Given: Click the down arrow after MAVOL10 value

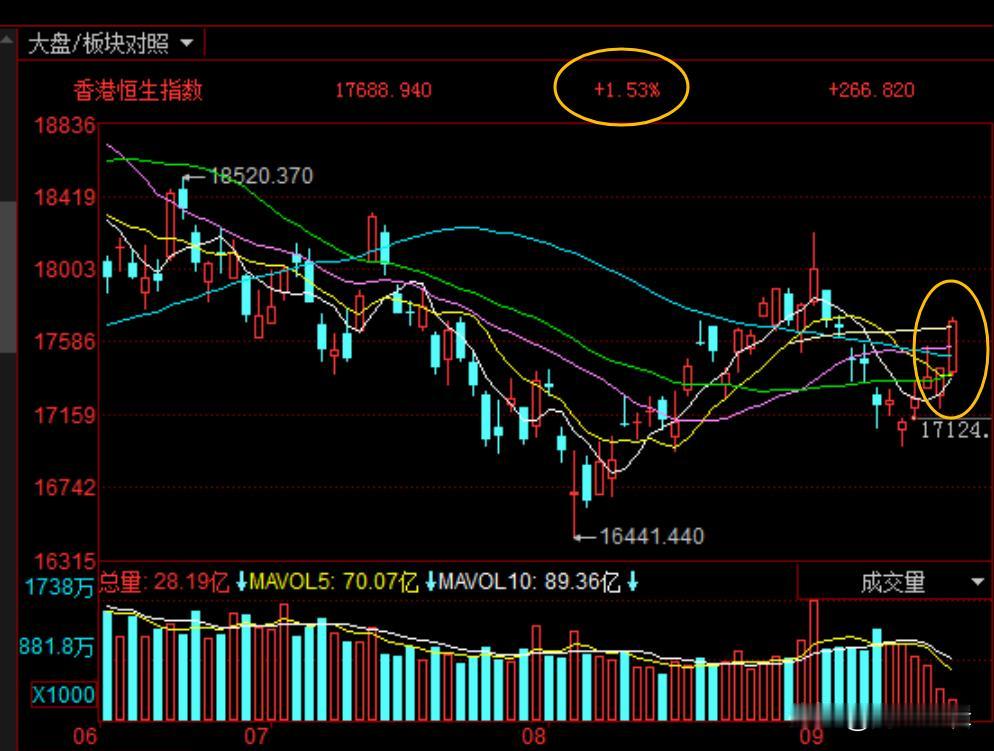Looking at the screenshot, I should pyautogui.click(x=632, y=581).
